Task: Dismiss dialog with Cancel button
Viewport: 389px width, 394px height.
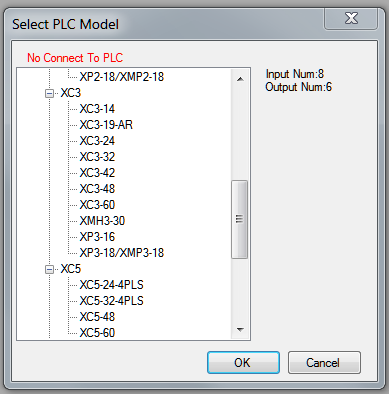Action: [324, 362]
